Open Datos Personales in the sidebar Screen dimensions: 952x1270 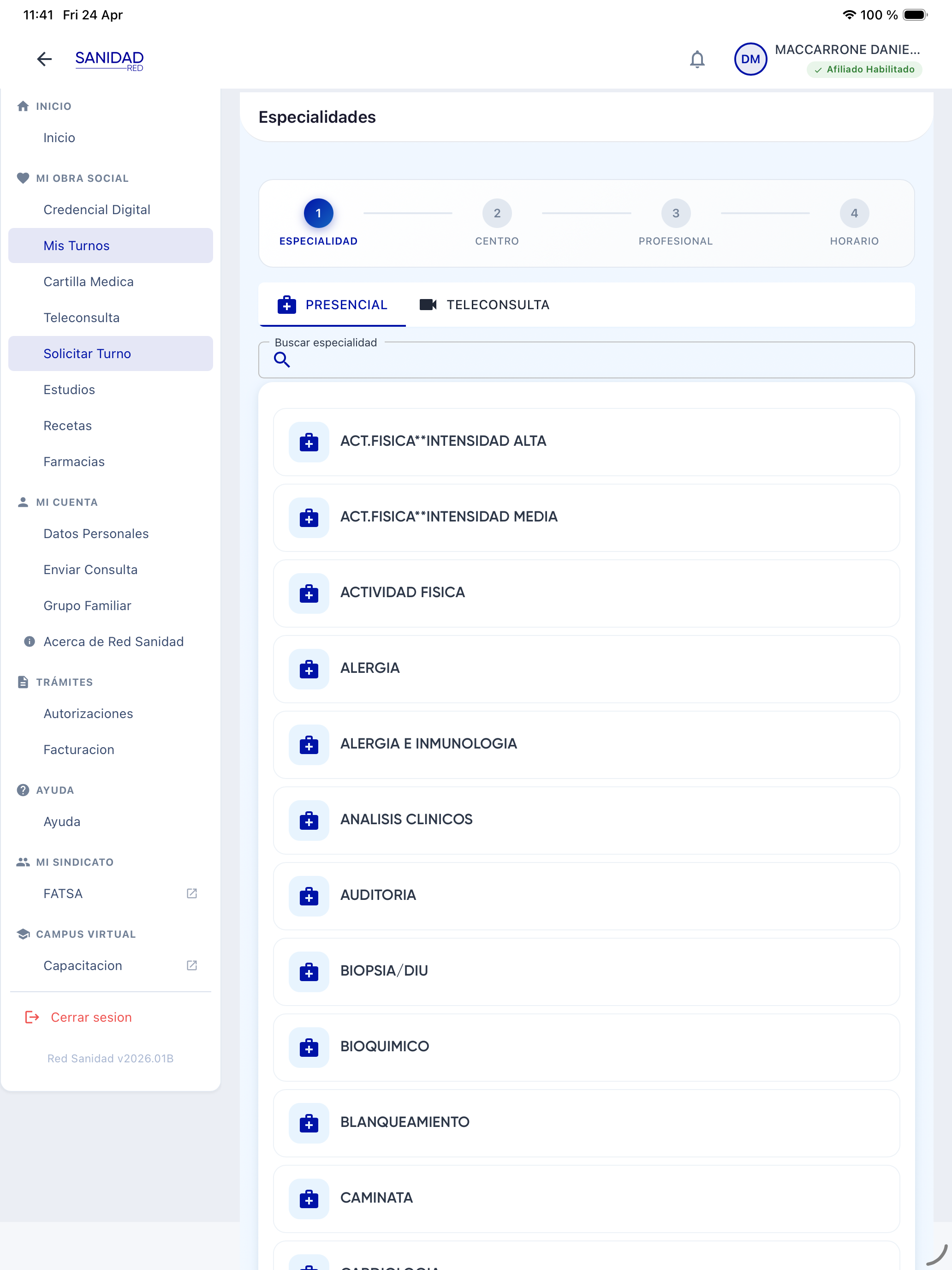click(111, 534)
